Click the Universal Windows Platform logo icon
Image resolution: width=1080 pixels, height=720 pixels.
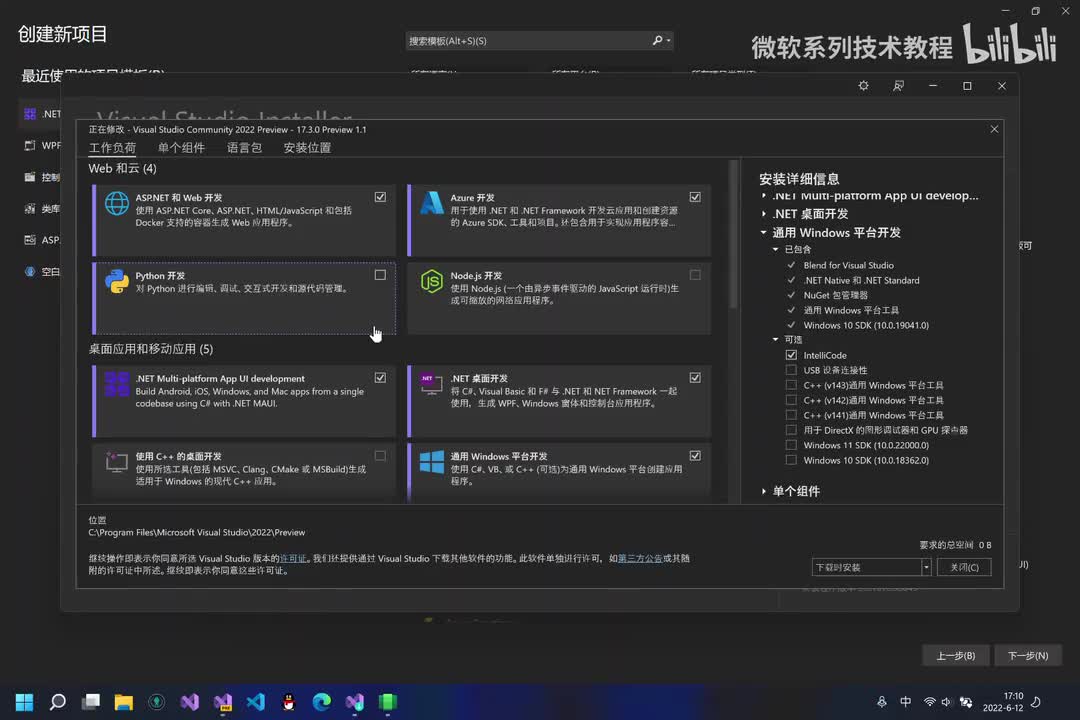[432, 462]
